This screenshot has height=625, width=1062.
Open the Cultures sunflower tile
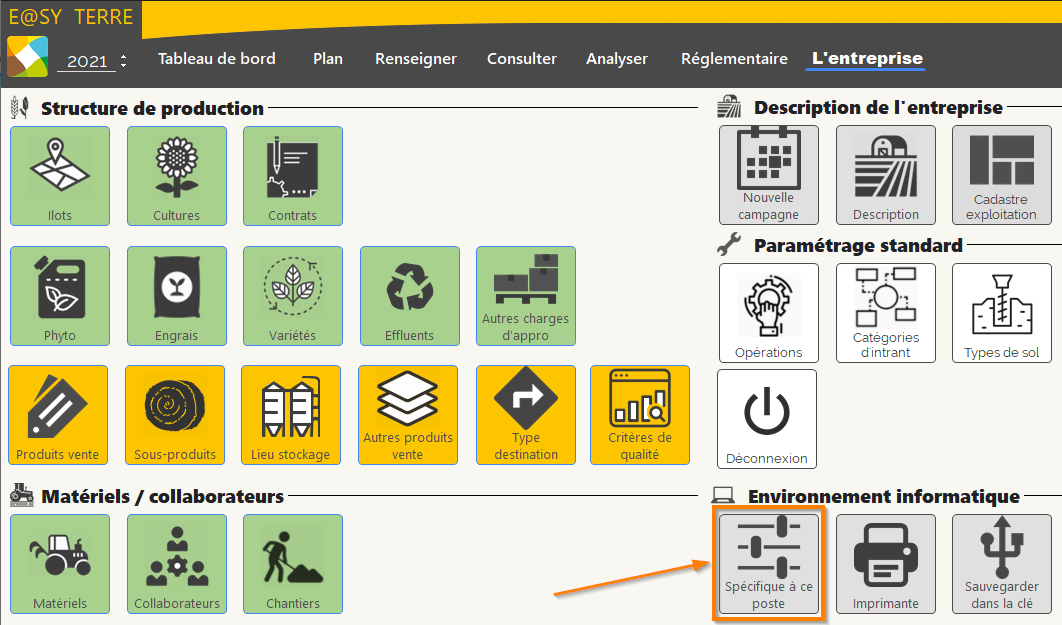tap(177, 176)
